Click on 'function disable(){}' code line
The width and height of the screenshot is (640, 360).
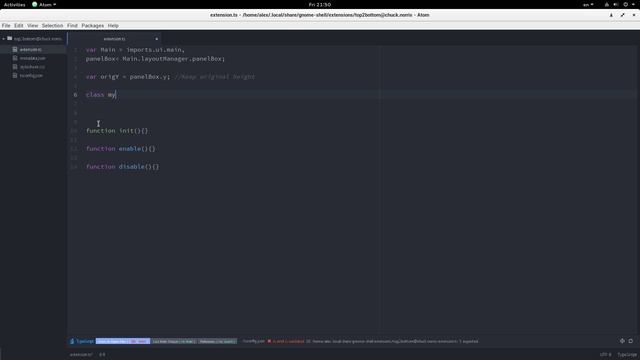pyautogui.click(x=122, y=167)
